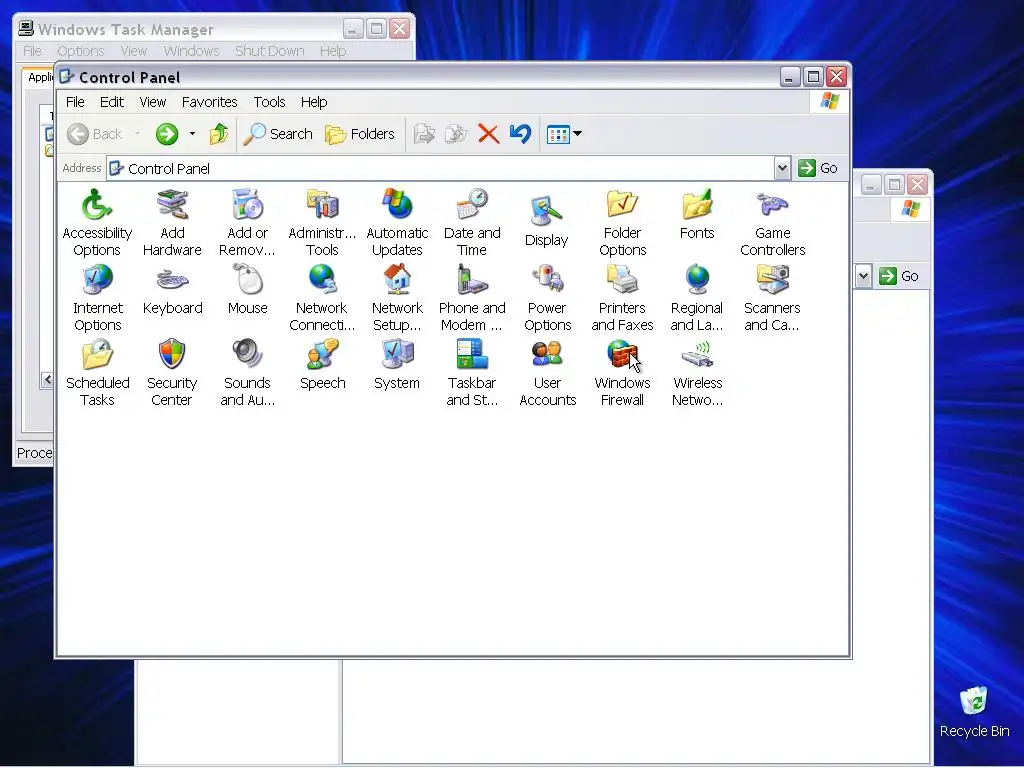Expand address dropdown in background window
The image size is (1024, 768).
pyautogui.click(x=863, y=276)
